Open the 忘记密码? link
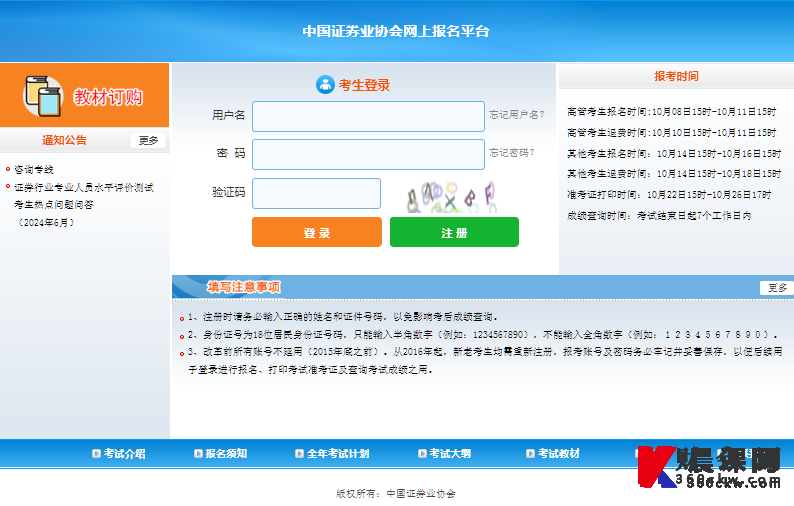The image size is (794, 506). pyautogui.click(x=511, y=152)
